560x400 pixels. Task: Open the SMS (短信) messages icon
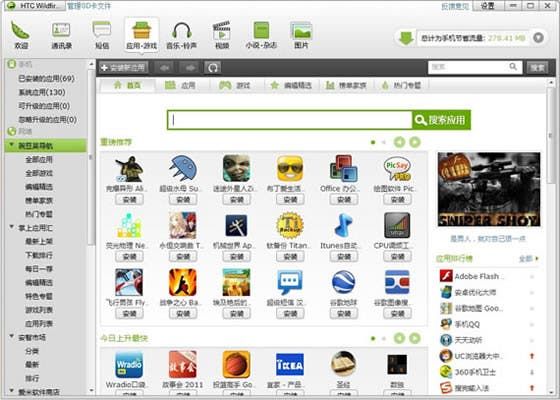pyautogui.click(x=102, y=30)
